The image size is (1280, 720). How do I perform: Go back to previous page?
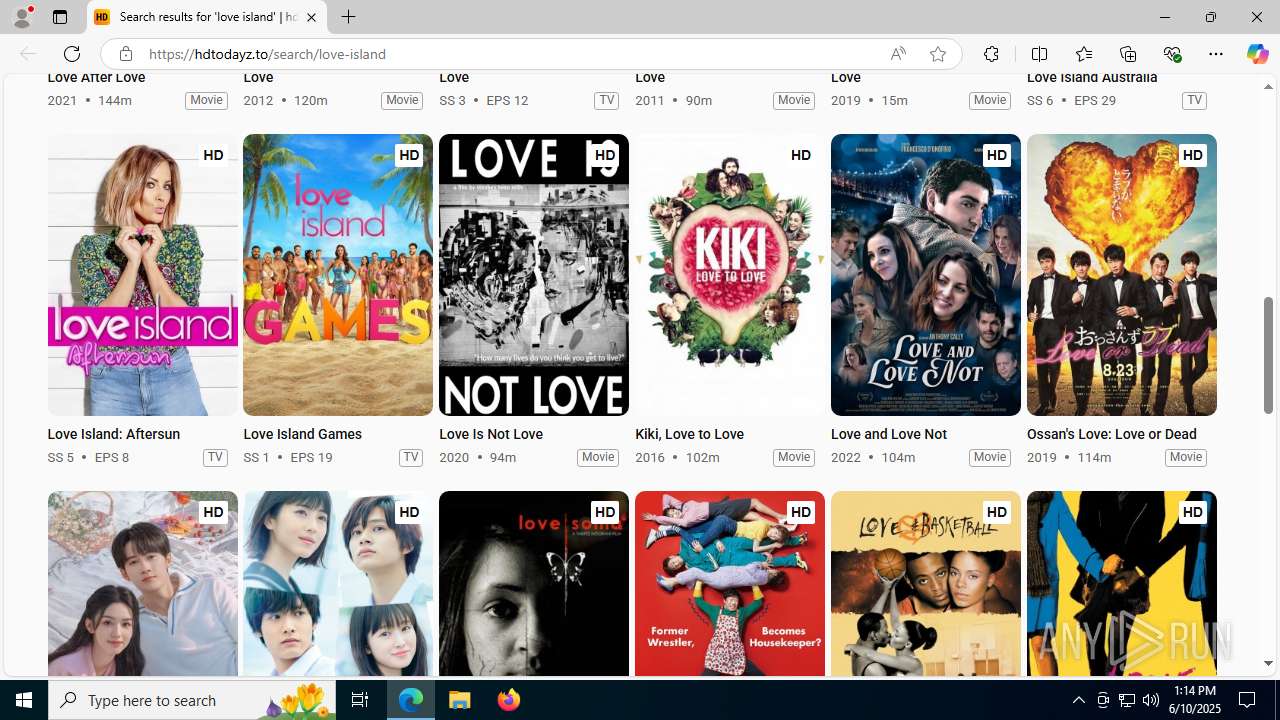click(x=28, y=54)
